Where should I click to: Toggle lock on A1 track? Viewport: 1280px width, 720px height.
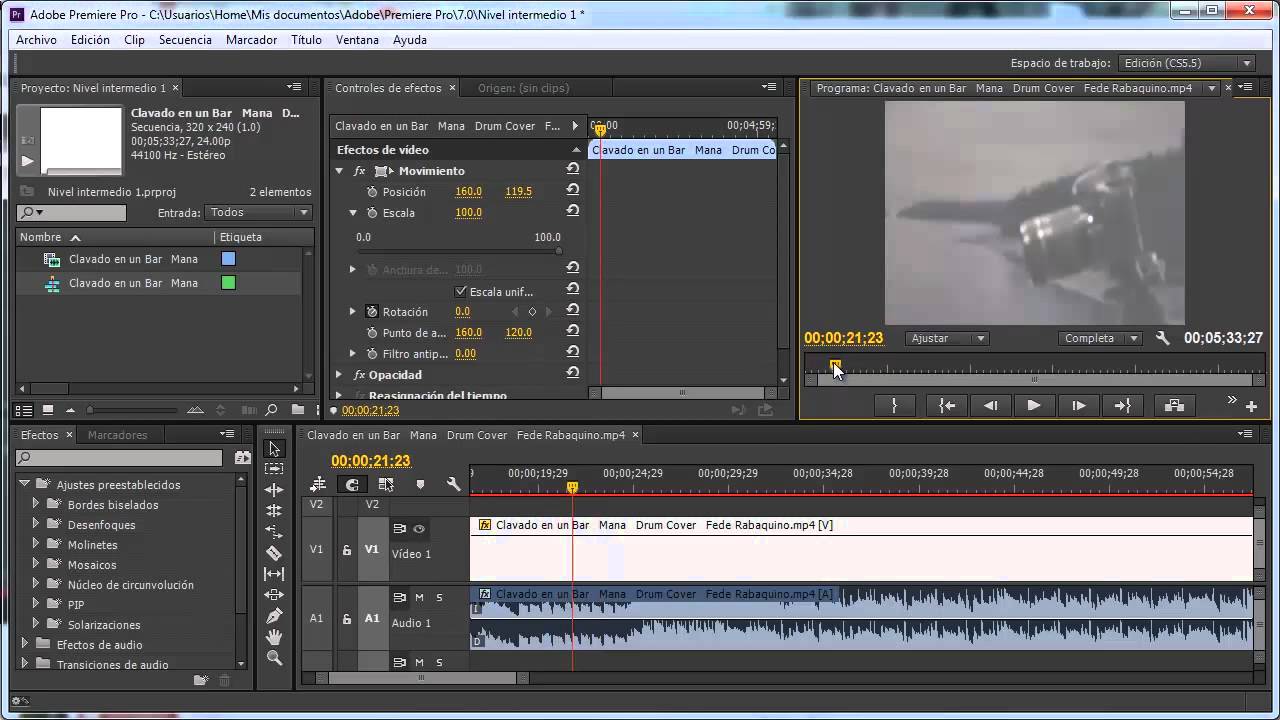point(347,619)
